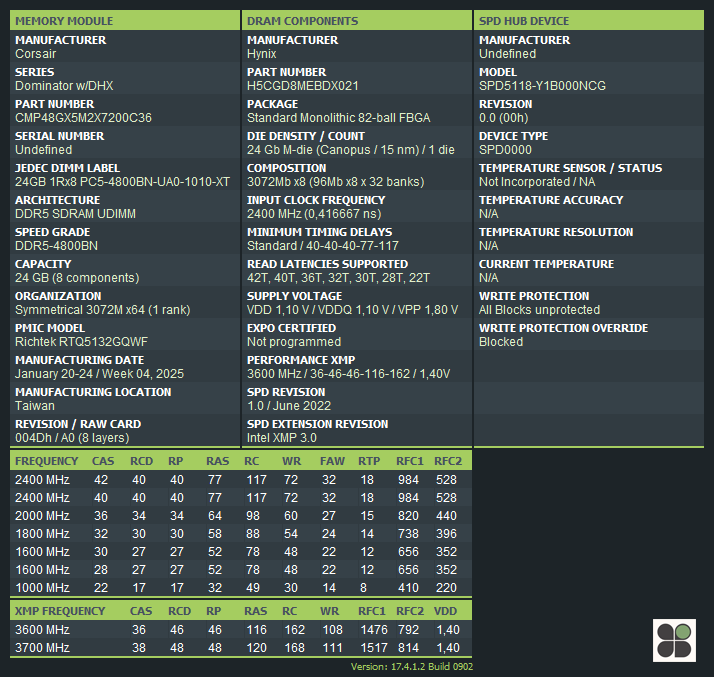Click the Version 17.4.1.2 Build 0902 text

[x=412, y=667]
